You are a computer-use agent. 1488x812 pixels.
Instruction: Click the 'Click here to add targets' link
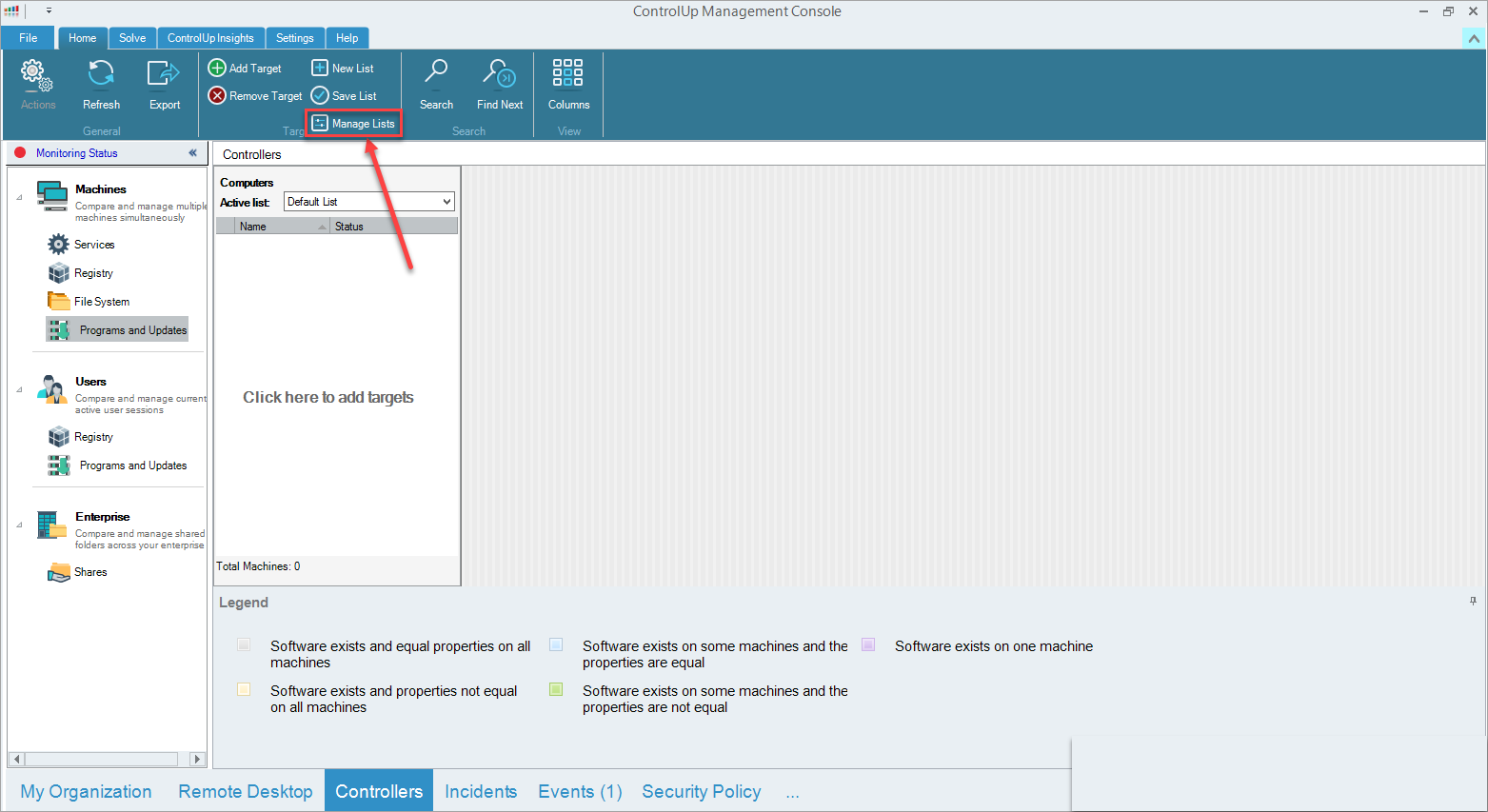click(x=328, y=398)
